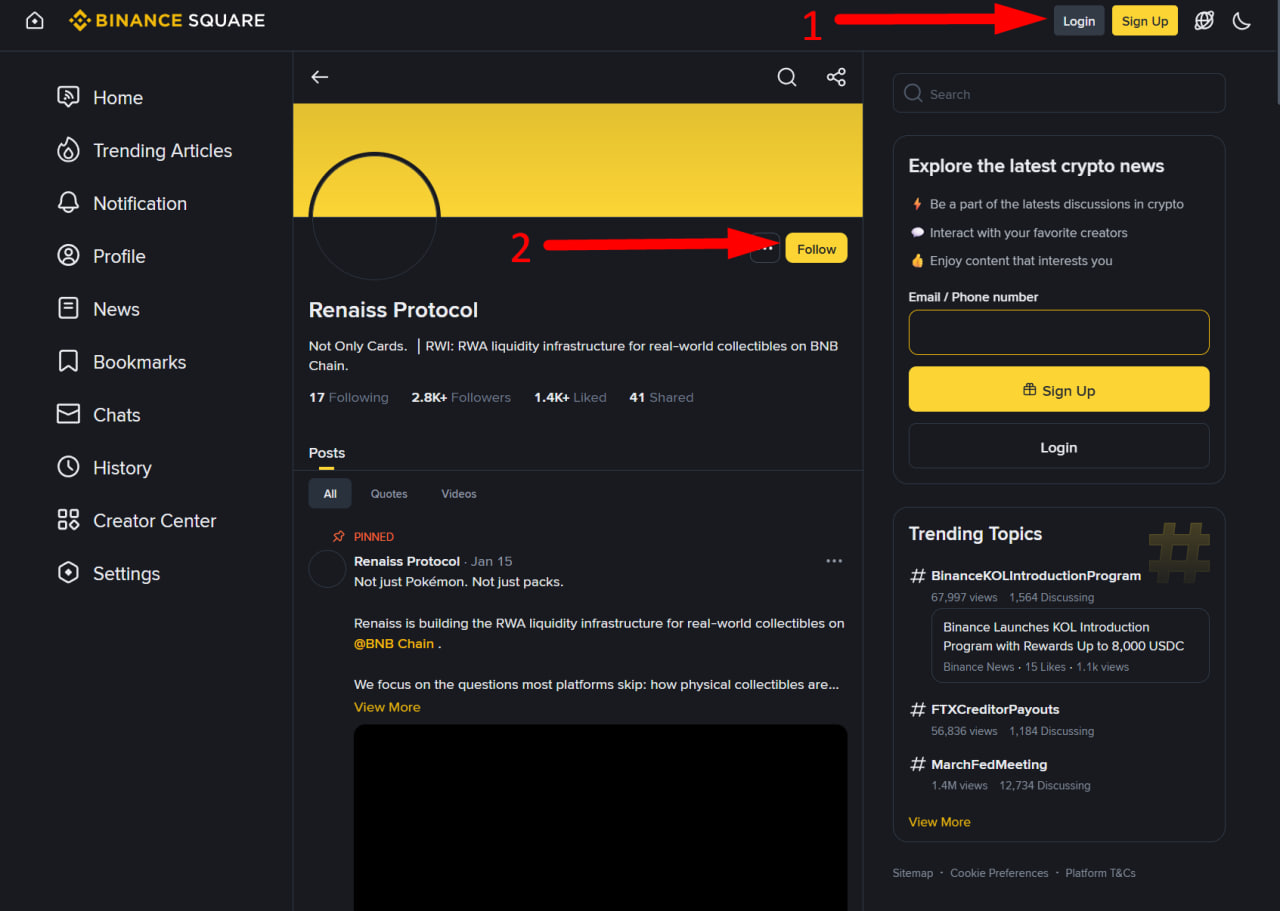Open the profile search magnifier icon

click(x=787, y=77)
